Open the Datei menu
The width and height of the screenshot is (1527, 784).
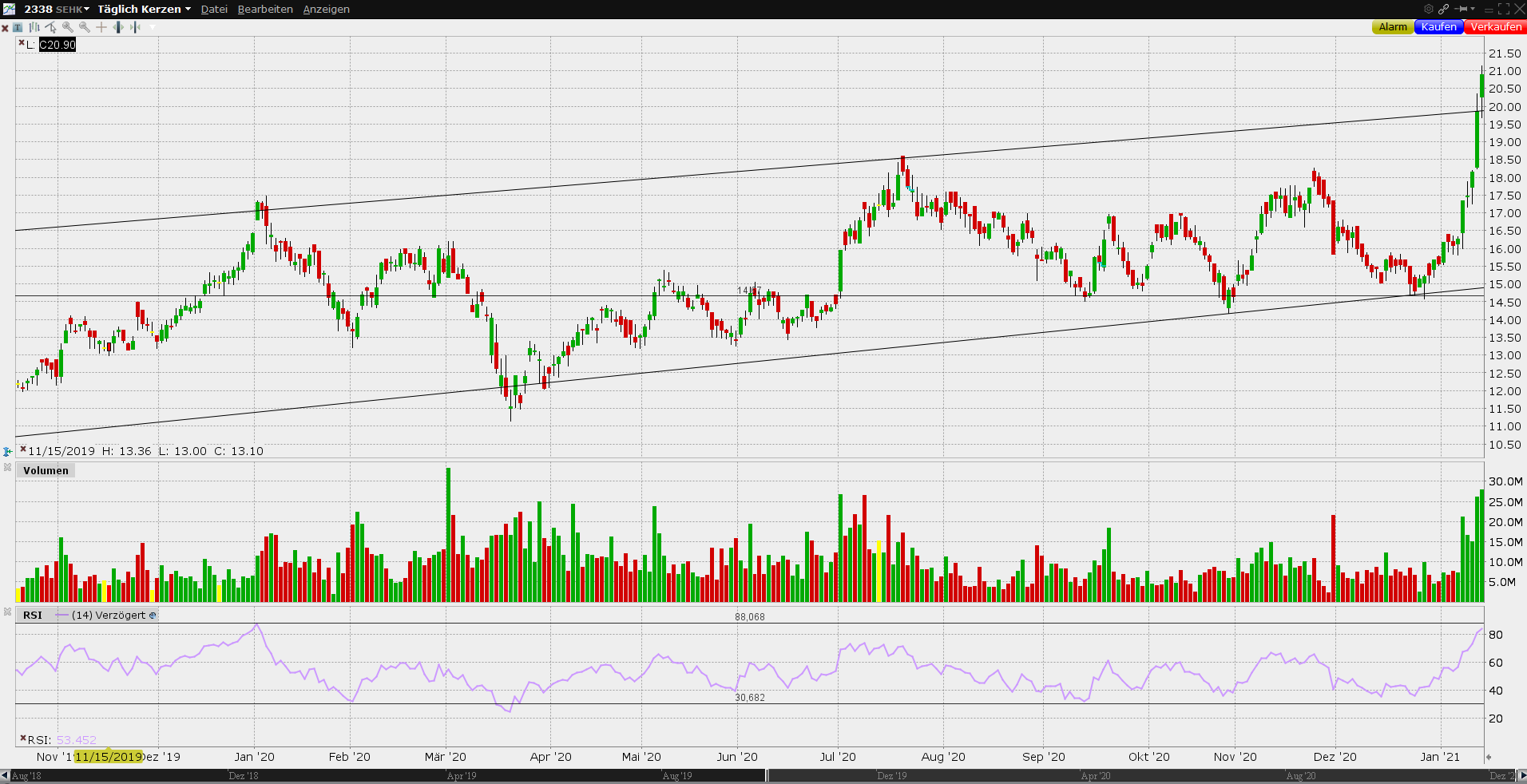214,9
